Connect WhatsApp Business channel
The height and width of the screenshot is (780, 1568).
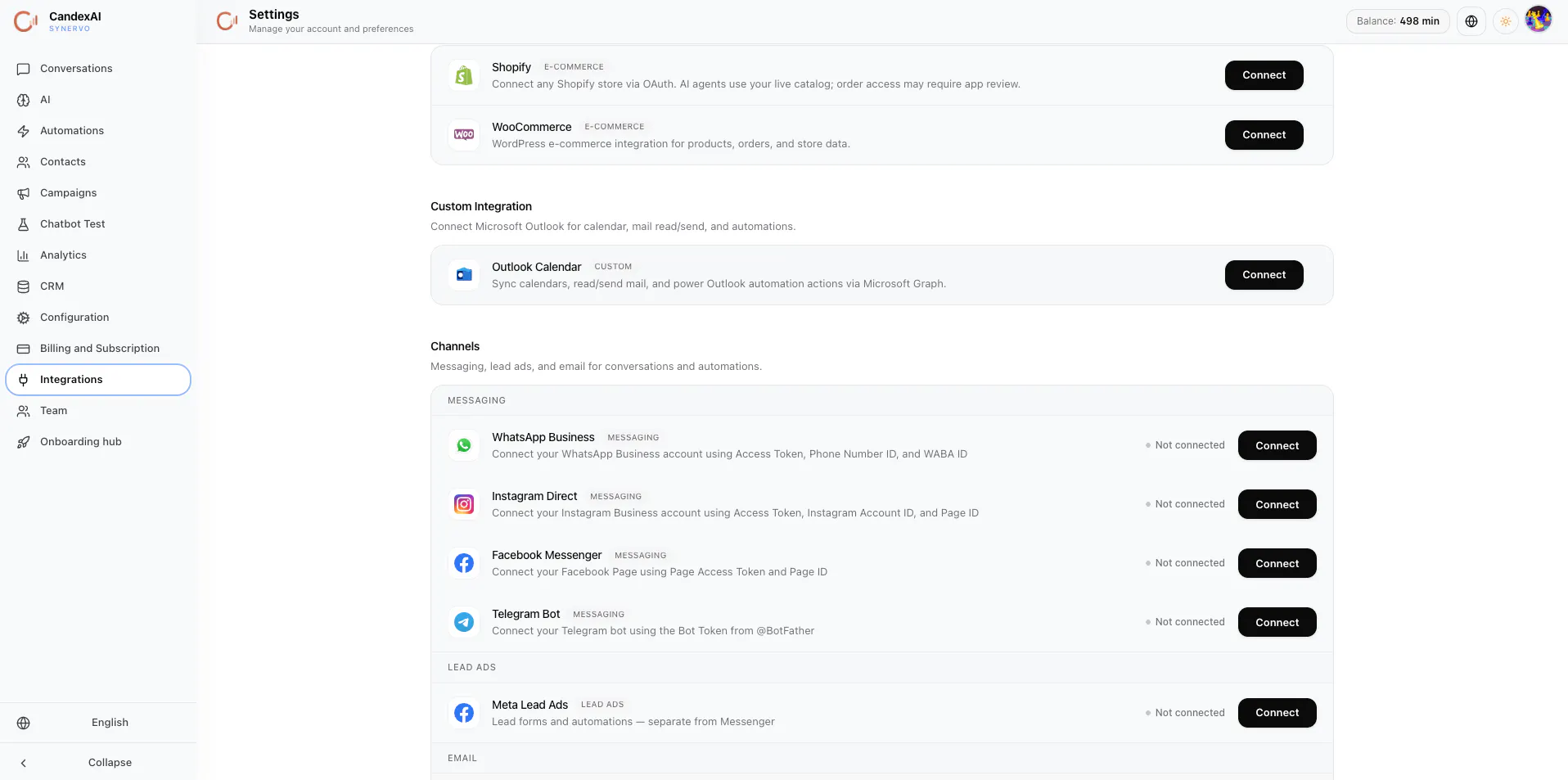click(1277, 445)
